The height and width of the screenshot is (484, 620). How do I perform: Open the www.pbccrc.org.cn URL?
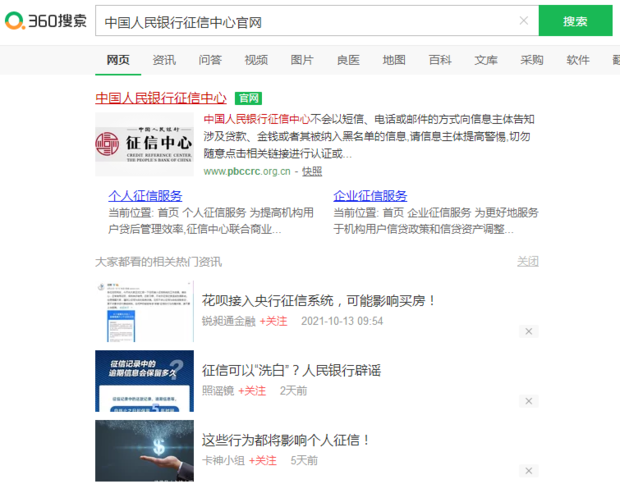(247, 171)
